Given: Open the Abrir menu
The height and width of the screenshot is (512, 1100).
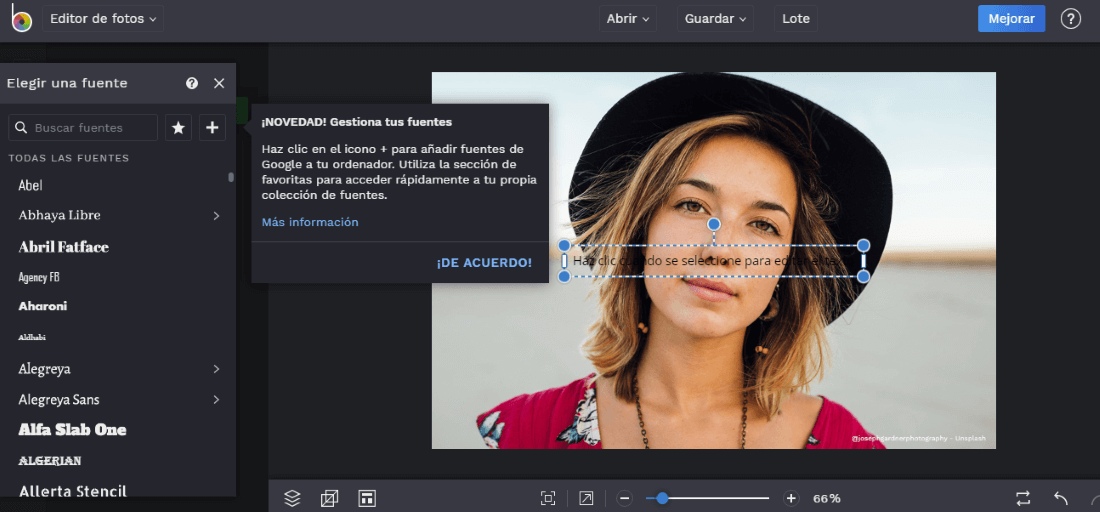Looking at the screenshot, I should coord(628,19).
